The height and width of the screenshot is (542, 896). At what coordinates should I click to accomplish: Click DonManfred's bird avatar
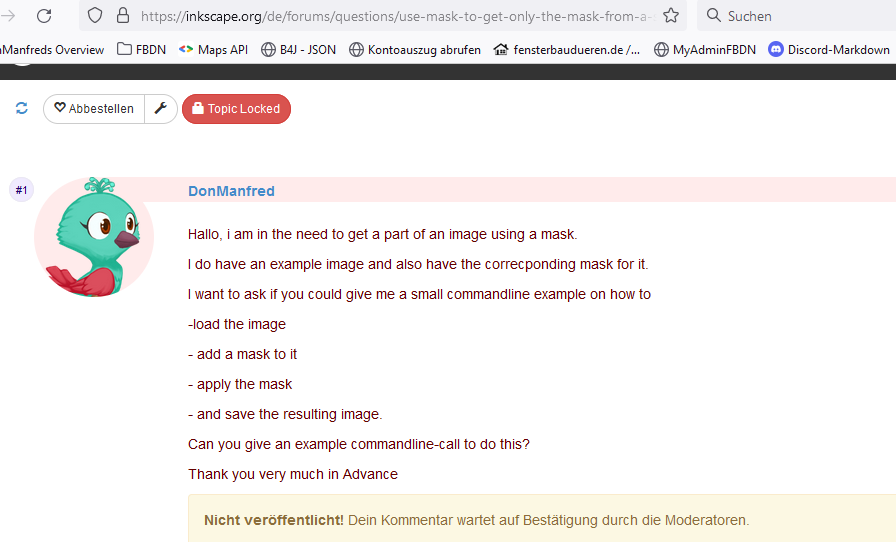[x=93, y=238]
